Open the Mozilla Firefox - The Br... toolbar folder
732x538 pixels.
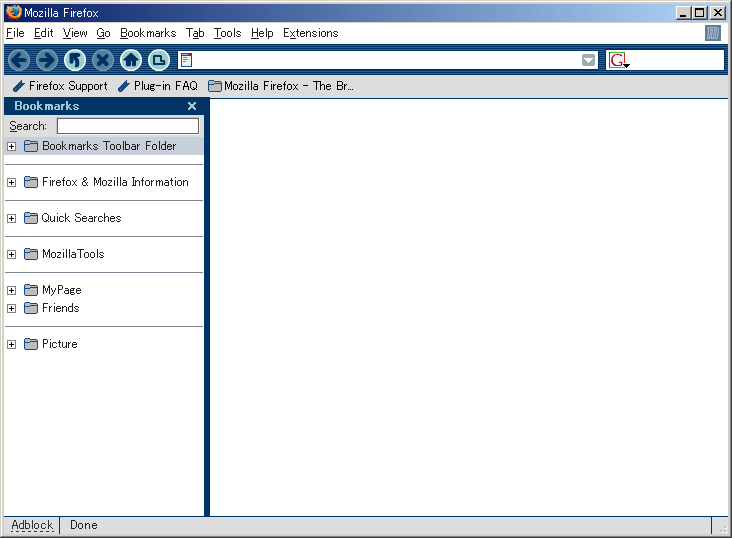click(x=281, y=86)
